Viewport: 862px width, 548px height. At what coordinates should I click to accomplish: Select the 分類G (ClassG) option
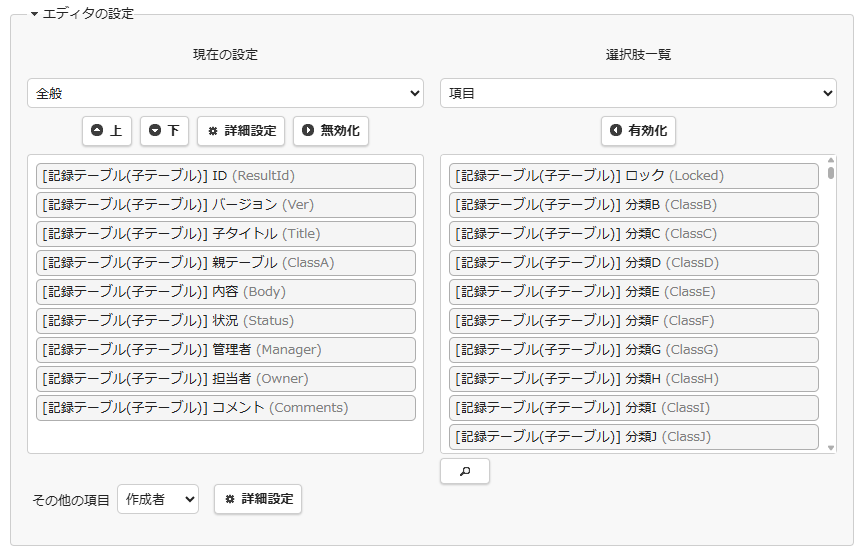(634, 350)
